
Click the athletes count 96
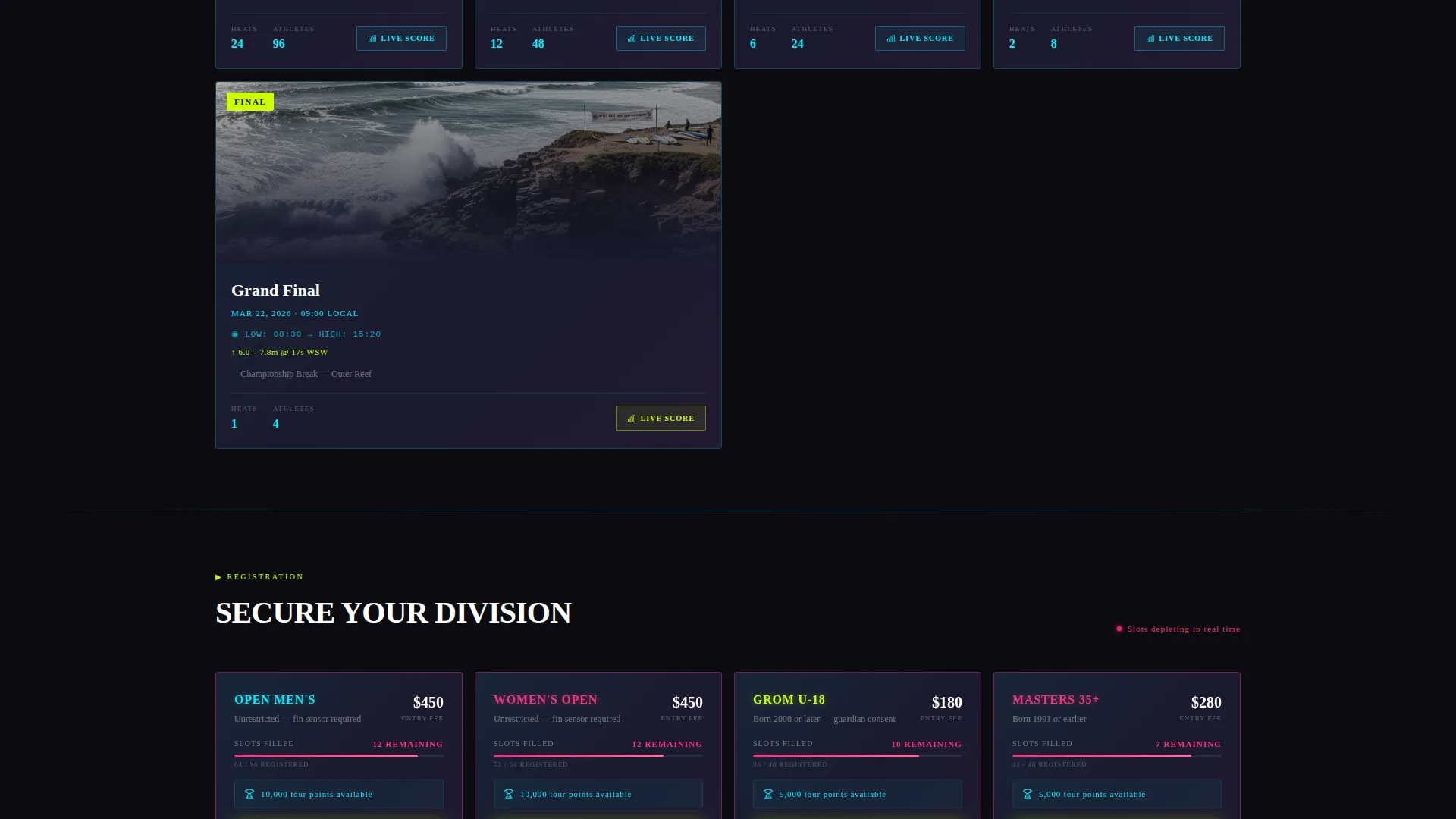pyautogui.click(x=279, y=44)
